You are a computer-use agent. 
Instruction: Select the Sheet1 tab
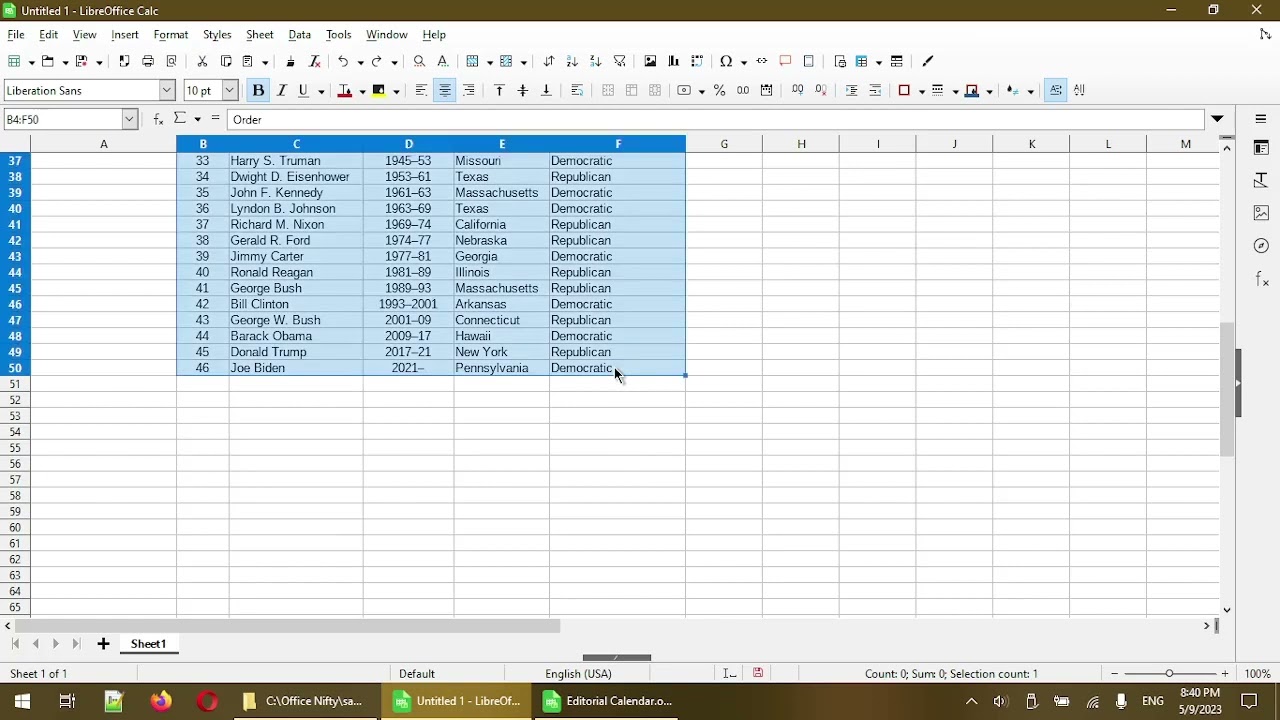tap(148, 644)
